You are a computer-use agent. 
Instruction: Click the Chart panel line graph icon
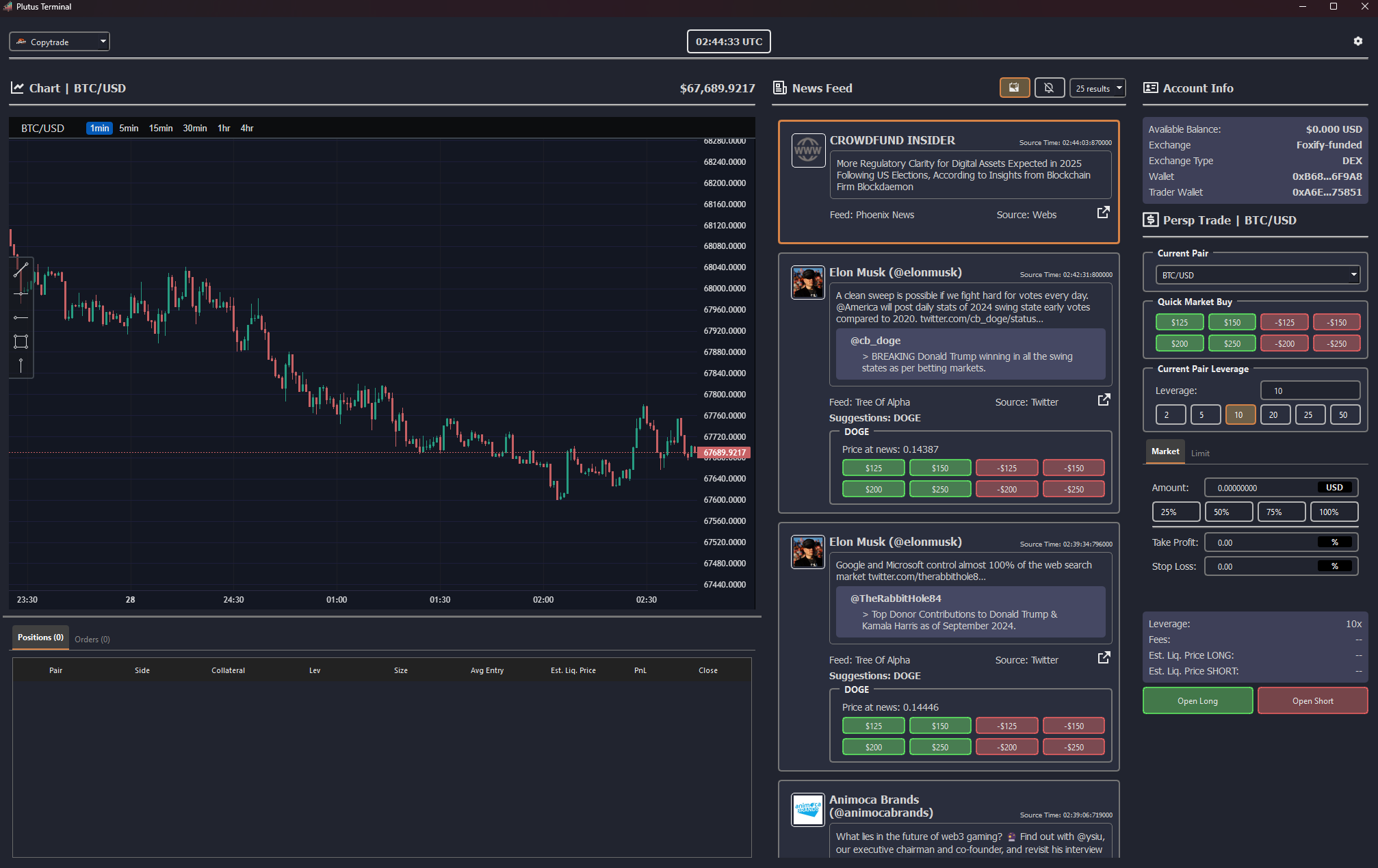(x=17, y=88)
